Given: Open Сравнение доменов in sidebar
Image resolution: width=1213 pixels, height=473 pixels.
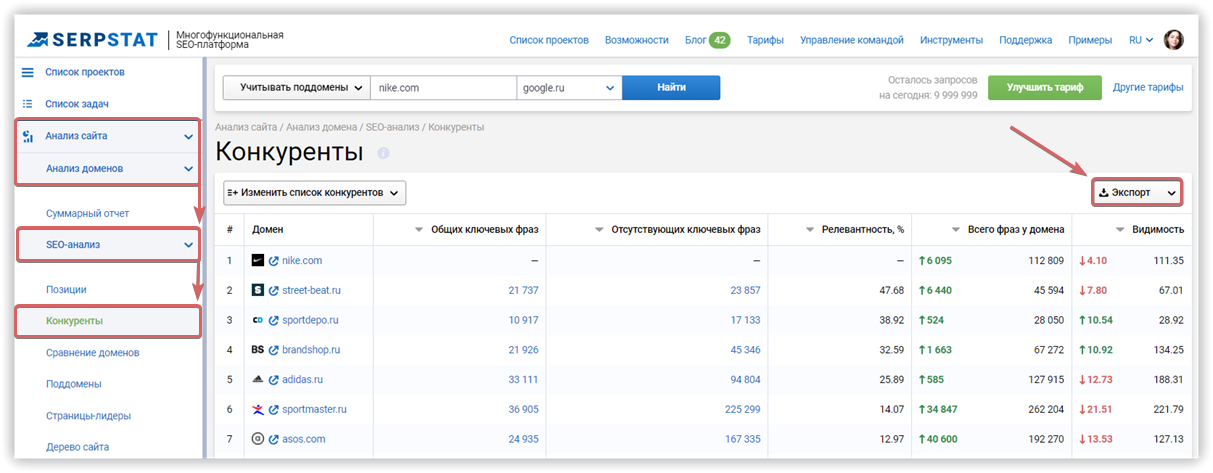Looking at the screenshot, I should pos(93,352).
